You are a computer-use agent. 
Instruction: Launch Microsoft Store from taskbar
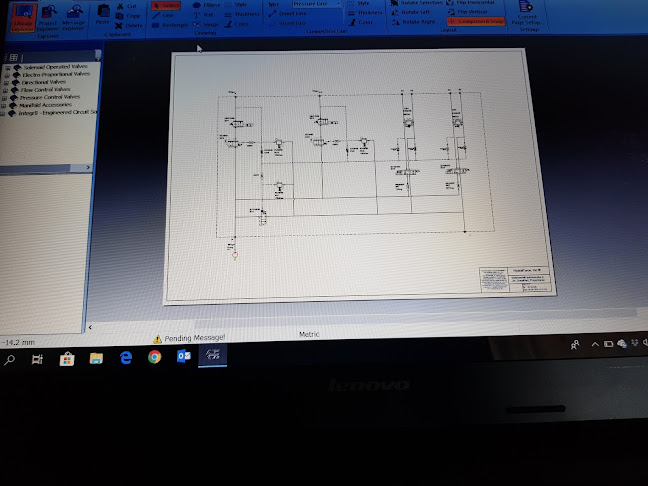tap(67, 359)
